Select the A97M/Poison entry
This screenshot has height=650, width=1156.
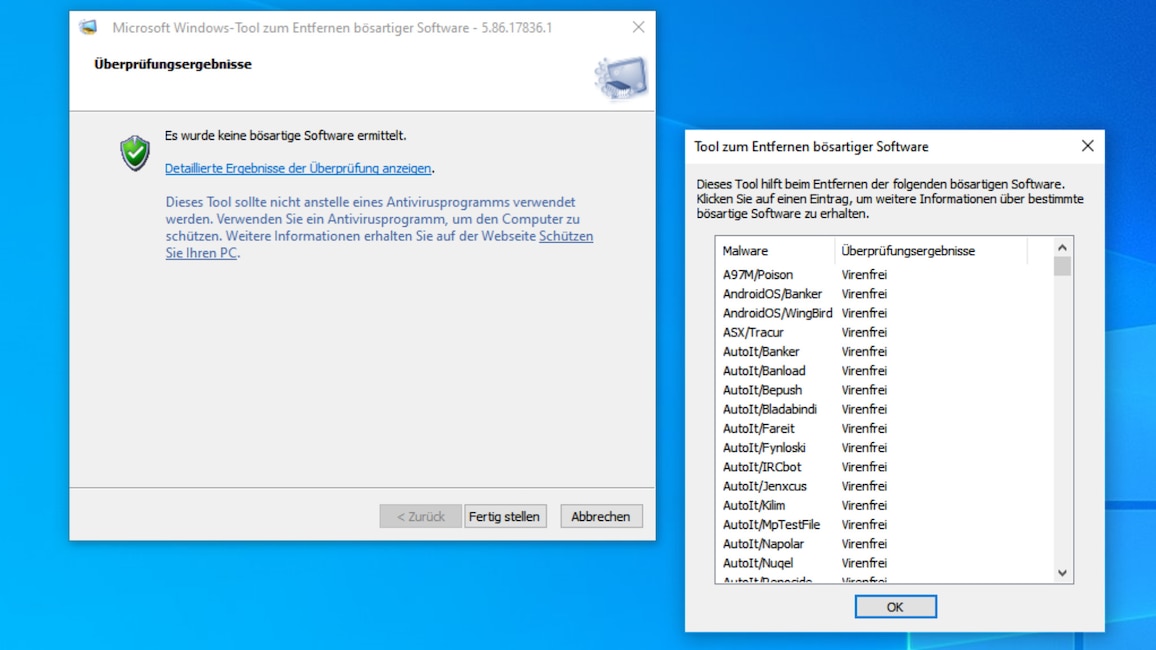coord(758,274)
